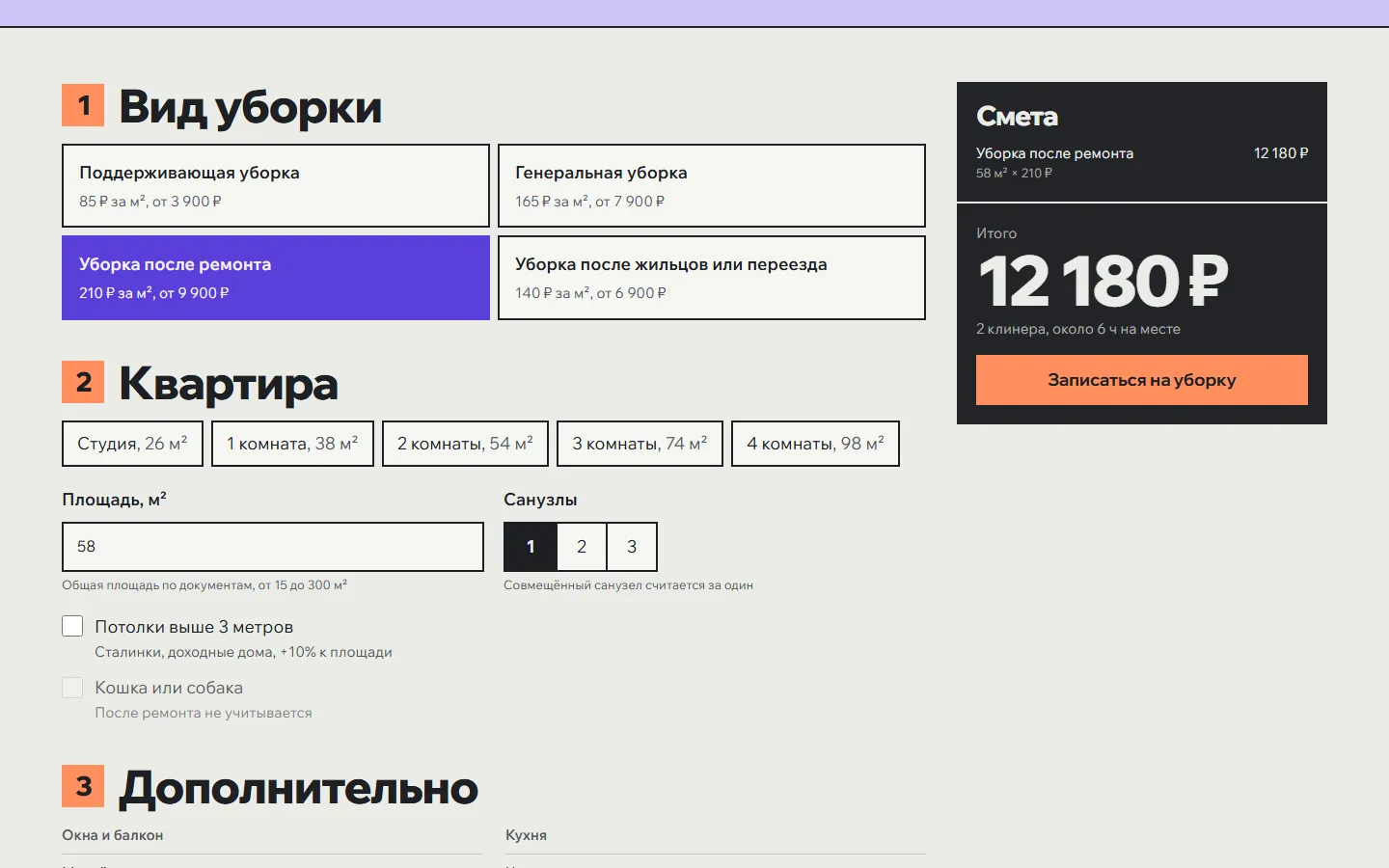Click the Дополнительно section heading
The image size is (1389, 868).
(x=298, y=788)
